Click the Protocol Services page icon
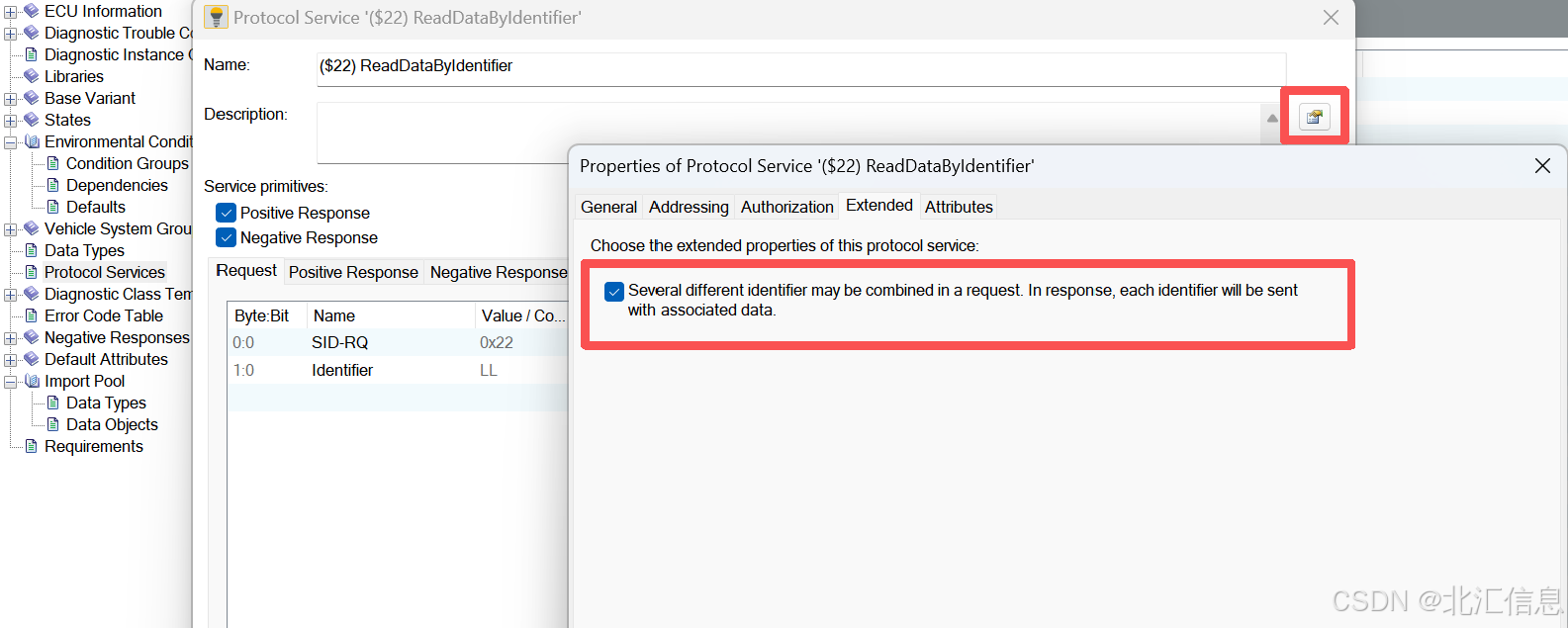The width and height of the screenshot is (1568, 628). coord(32,272)
